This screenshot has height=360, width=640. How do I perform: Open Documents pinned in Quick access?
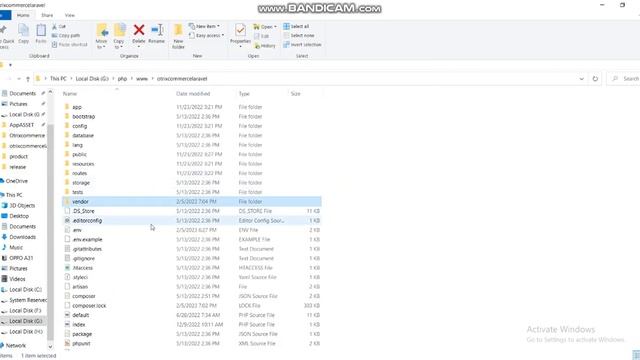point(22,93)
